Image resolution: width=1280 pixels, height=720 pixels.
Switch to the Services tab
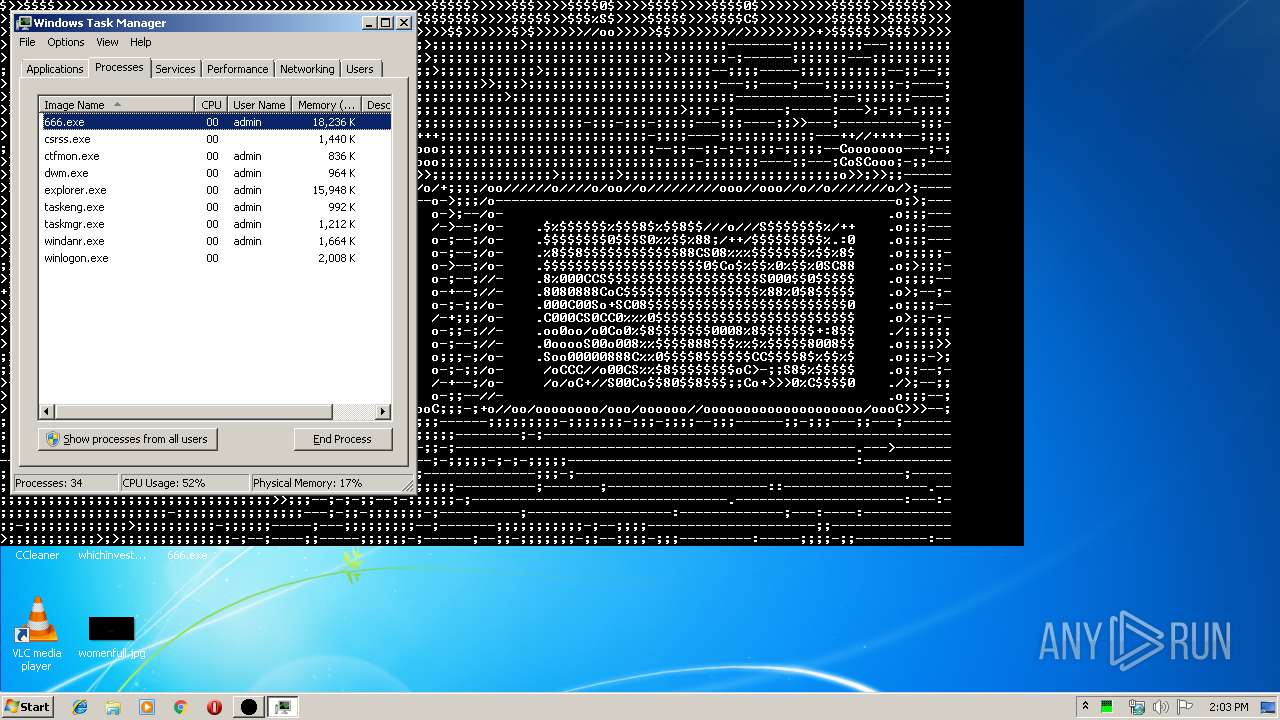175,69
